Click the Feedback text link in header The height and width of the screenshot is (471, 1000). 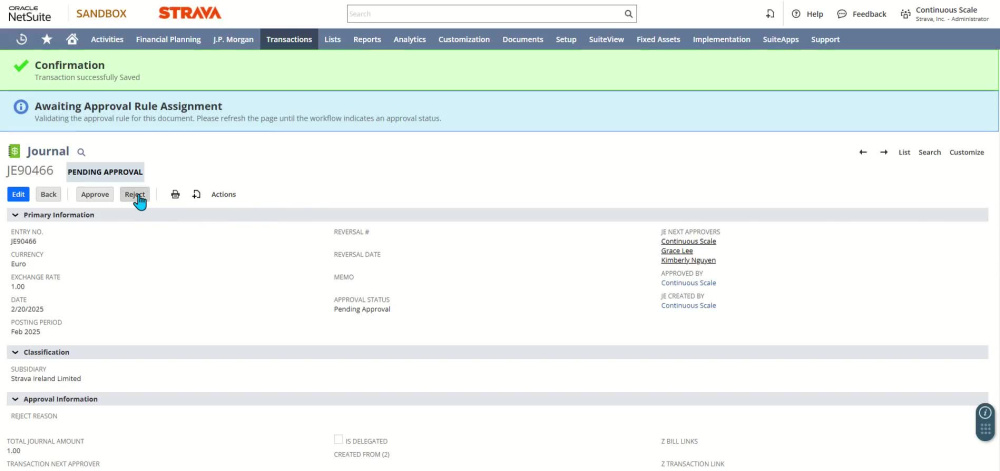(x=870, y=14)
